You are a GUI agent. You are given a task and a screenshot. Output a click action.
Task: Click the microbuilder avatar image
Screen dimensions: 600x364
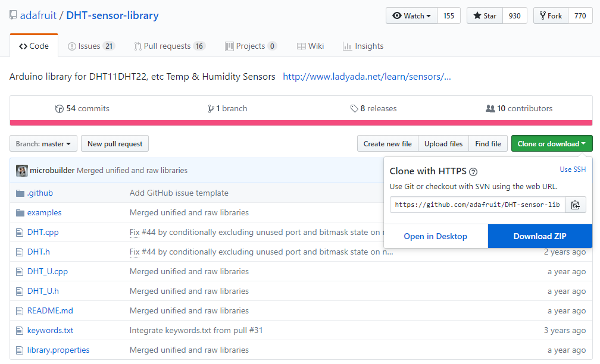click(x=21, y=170)
